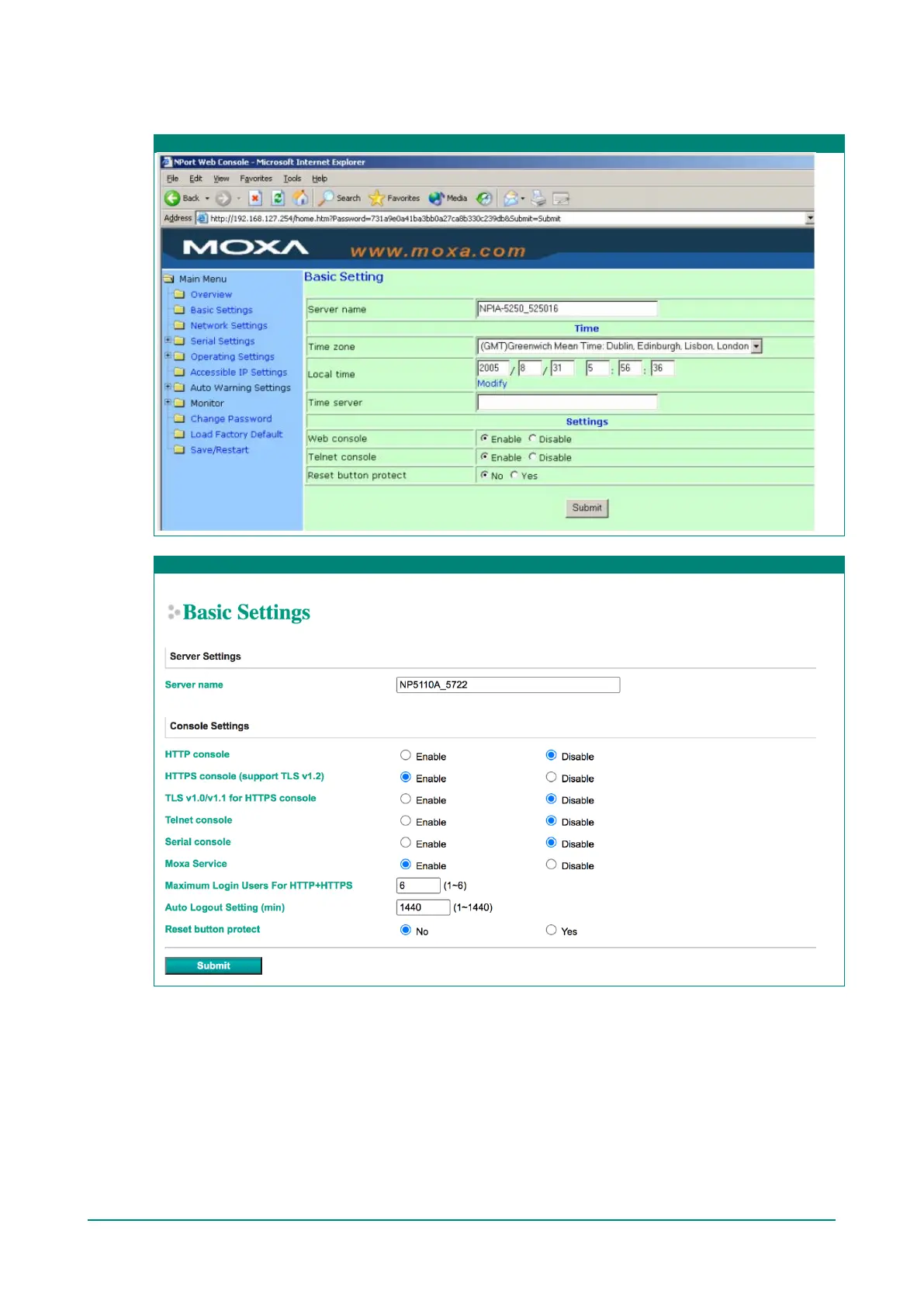Open the File menu
The image size is (924, 1307).
click(172, 179)
